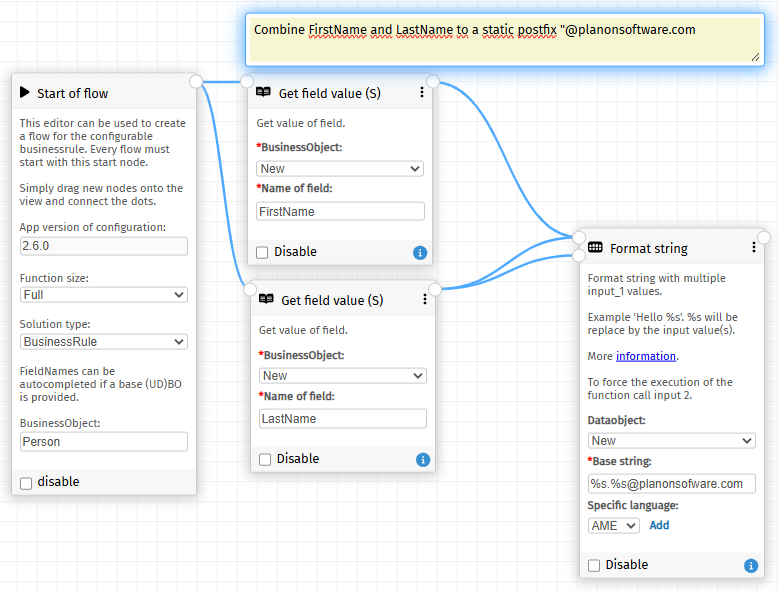Click the FirstName field name input

[340, 211]
